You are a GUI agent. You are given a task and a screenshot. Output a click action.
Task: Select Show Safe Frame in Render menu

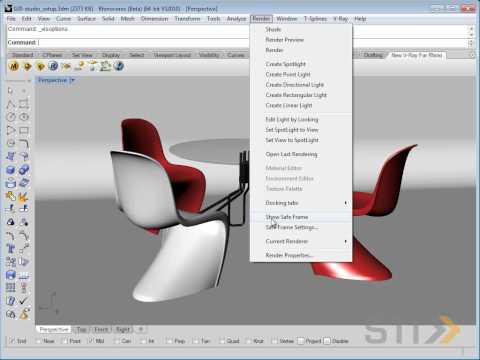(301, 217)
